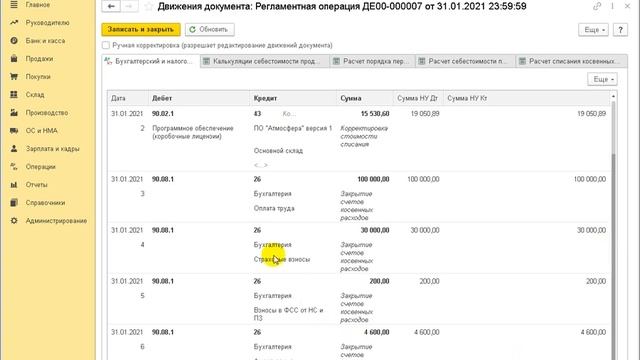Open the Покупки cart icon
Screen dimensions: 640x360
pos(14,76)
